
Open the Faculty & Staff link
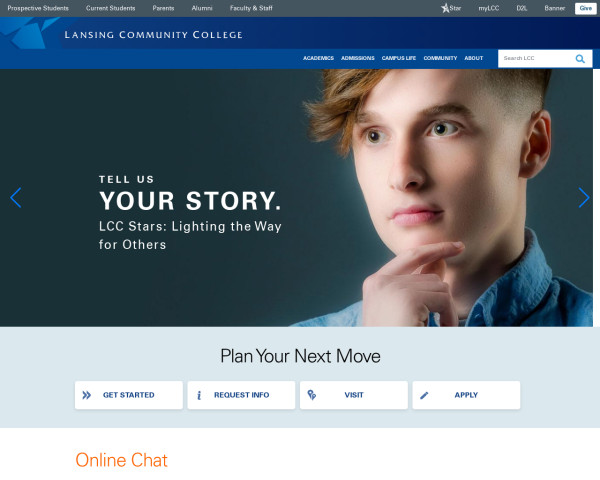pyautogui.click(x=251, y=8)
